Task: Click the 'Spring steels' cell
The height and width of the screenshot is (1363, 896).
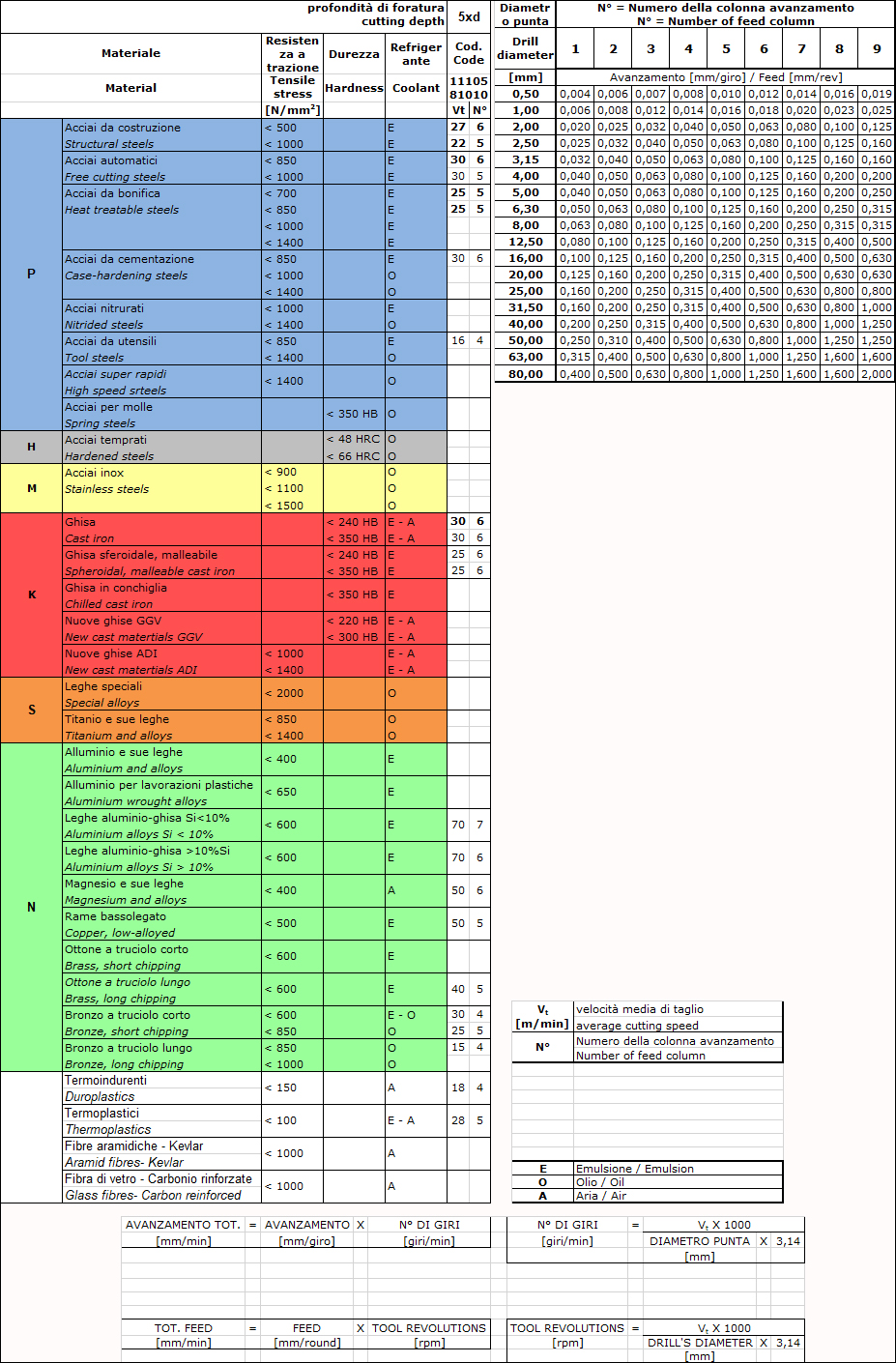Action: [x=162, y=423]
